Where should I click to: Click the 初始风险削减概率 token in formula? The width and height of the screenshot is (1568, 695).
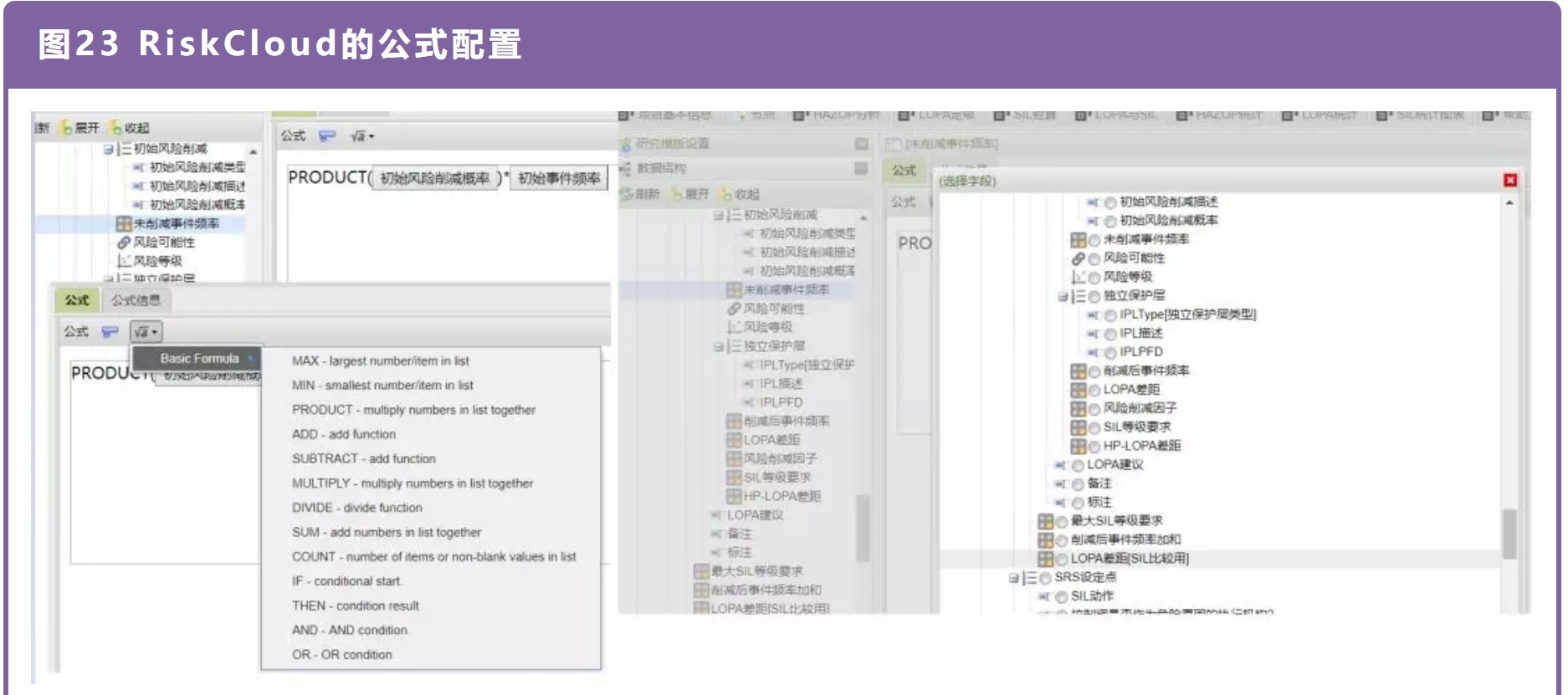435,178
